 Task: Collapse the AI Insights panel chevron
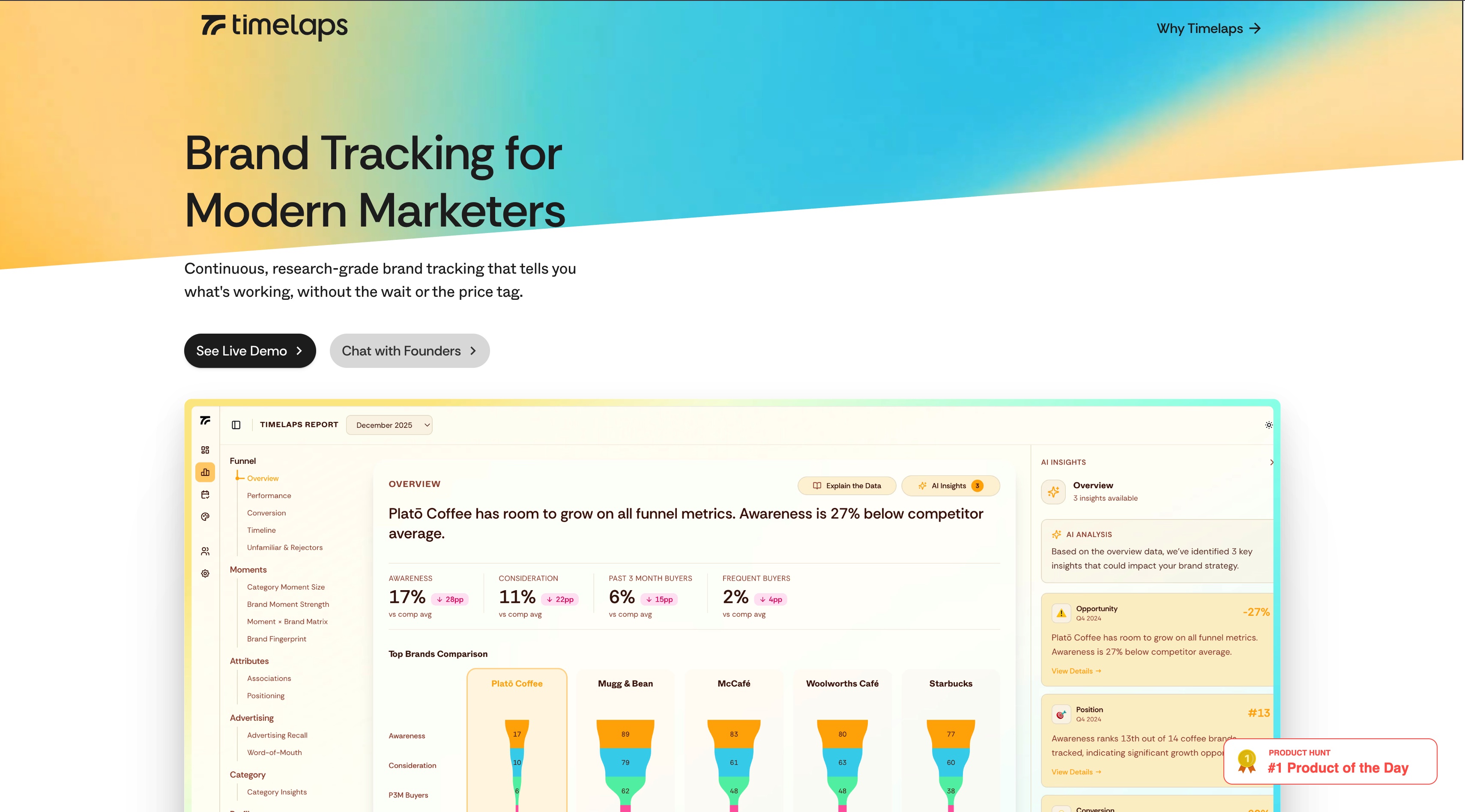[1271, 462]
